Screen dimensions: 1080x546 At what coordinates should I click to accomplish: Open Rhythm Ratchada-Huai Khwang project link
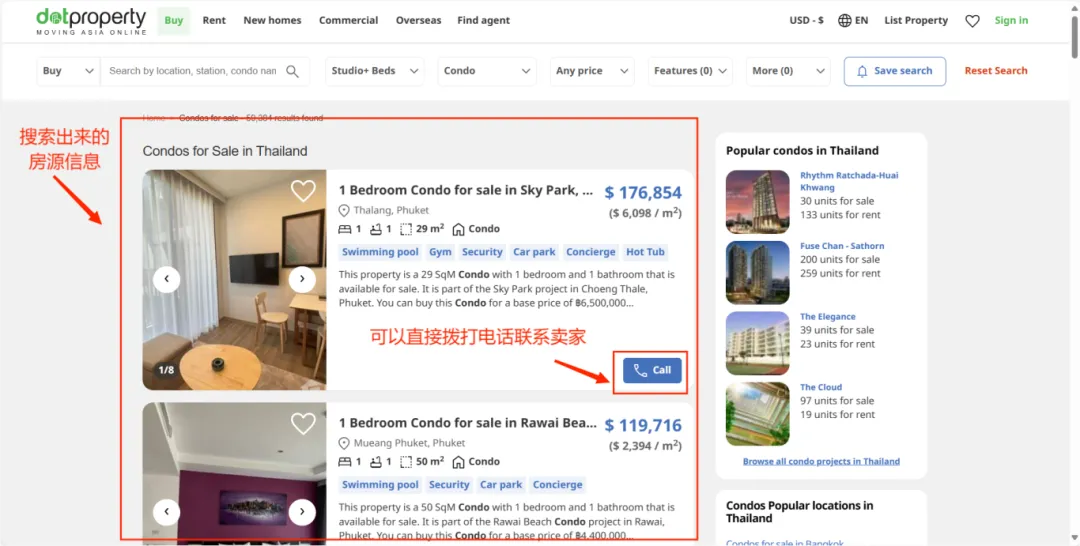click(x=849, y=181)
